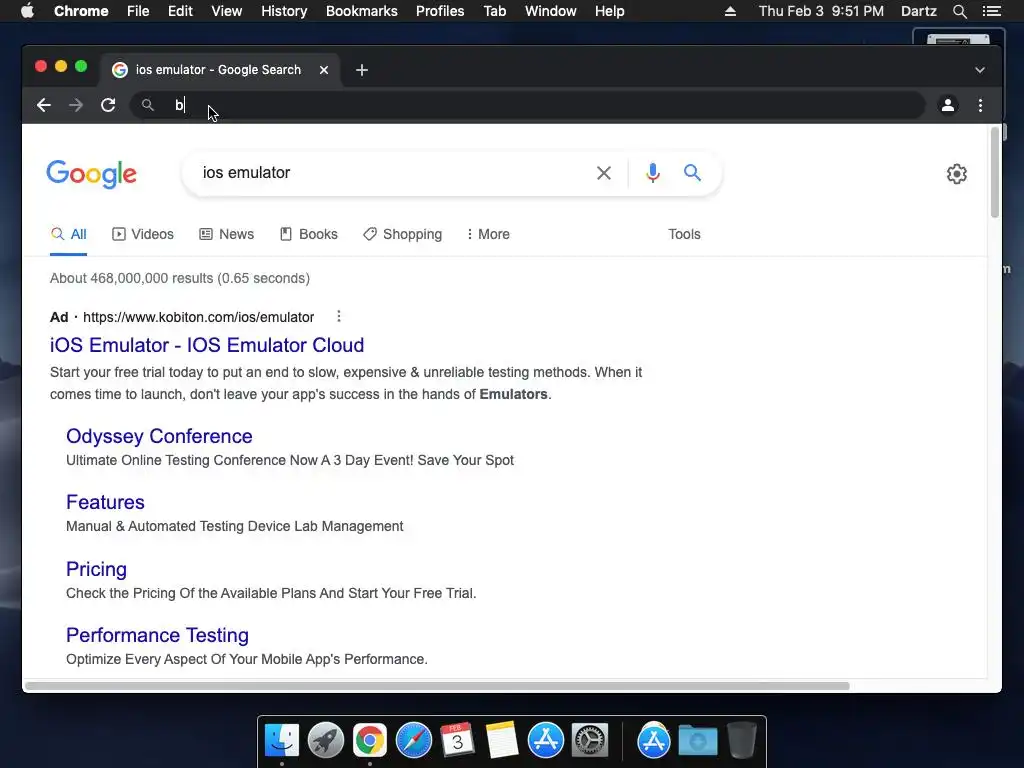Switch to the Videos results tab
Screen dimensions: 1024x768
tap(143, 234)
